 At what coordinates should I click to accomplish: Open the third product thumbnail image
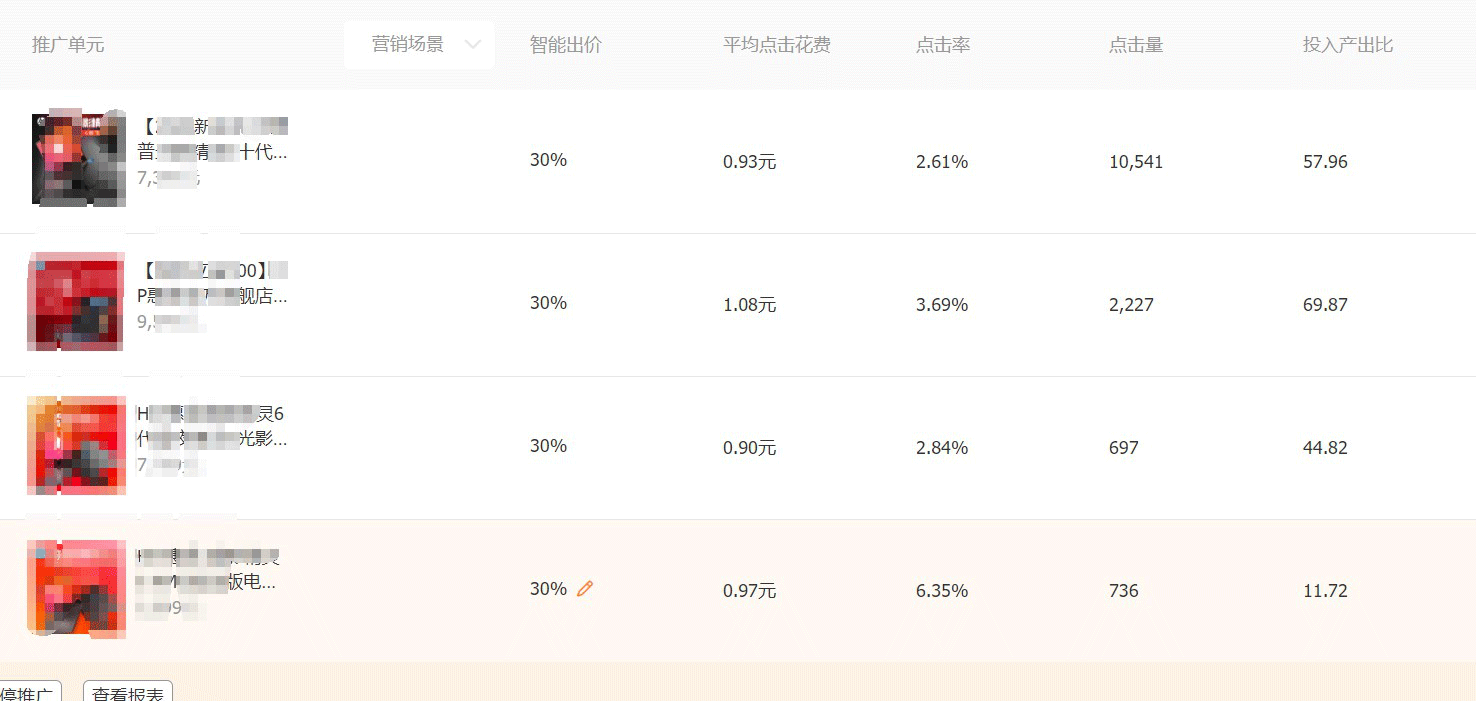point(76,445)
